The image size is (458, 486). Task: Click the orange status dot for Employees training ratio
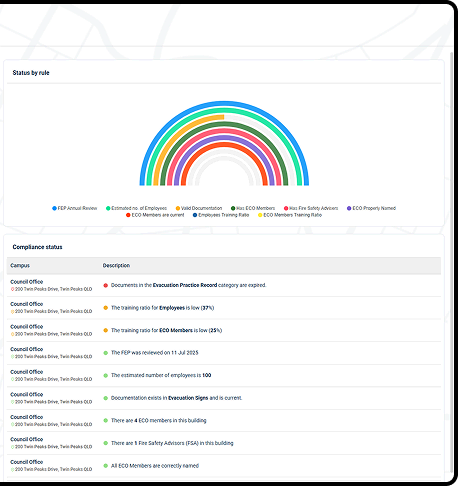(x=106, y=308)
